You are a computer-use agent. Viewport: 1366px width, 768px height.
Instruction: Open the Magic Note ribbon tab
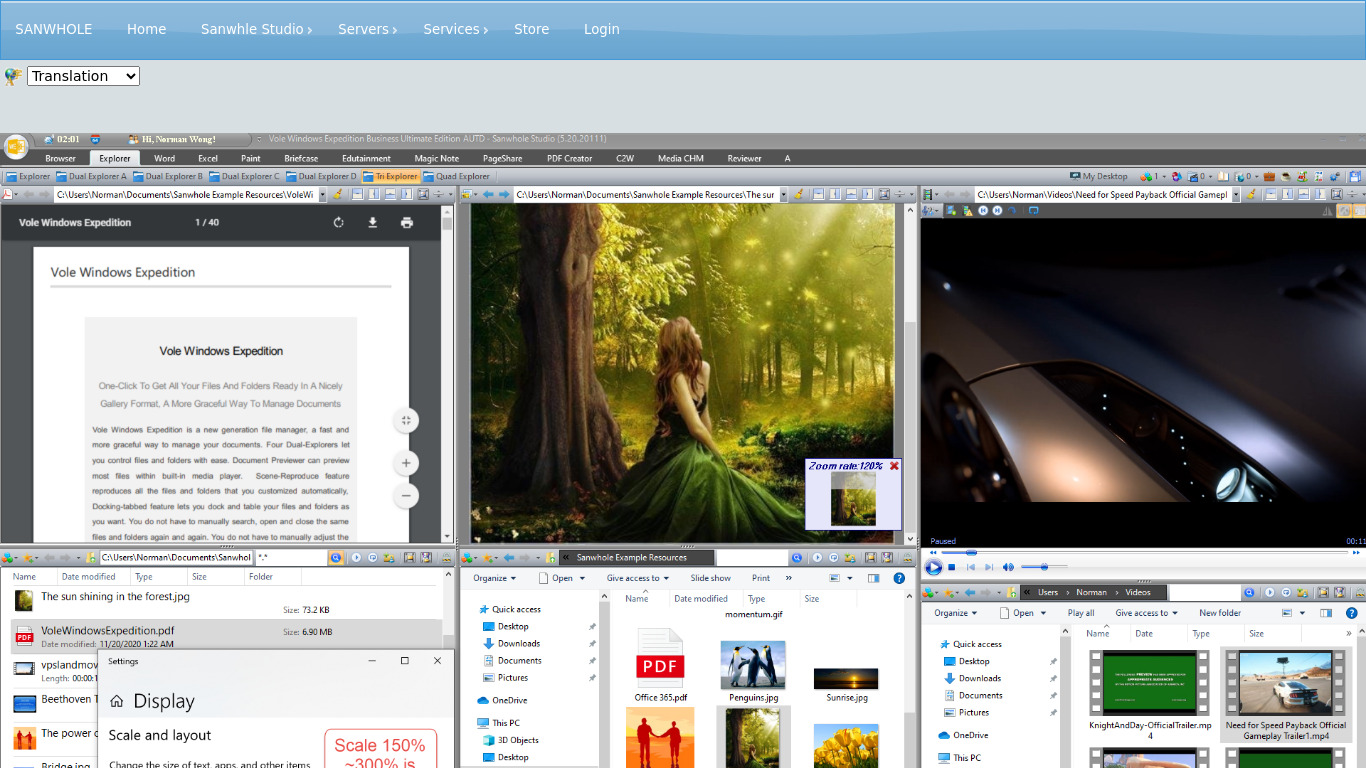point(437,158)
